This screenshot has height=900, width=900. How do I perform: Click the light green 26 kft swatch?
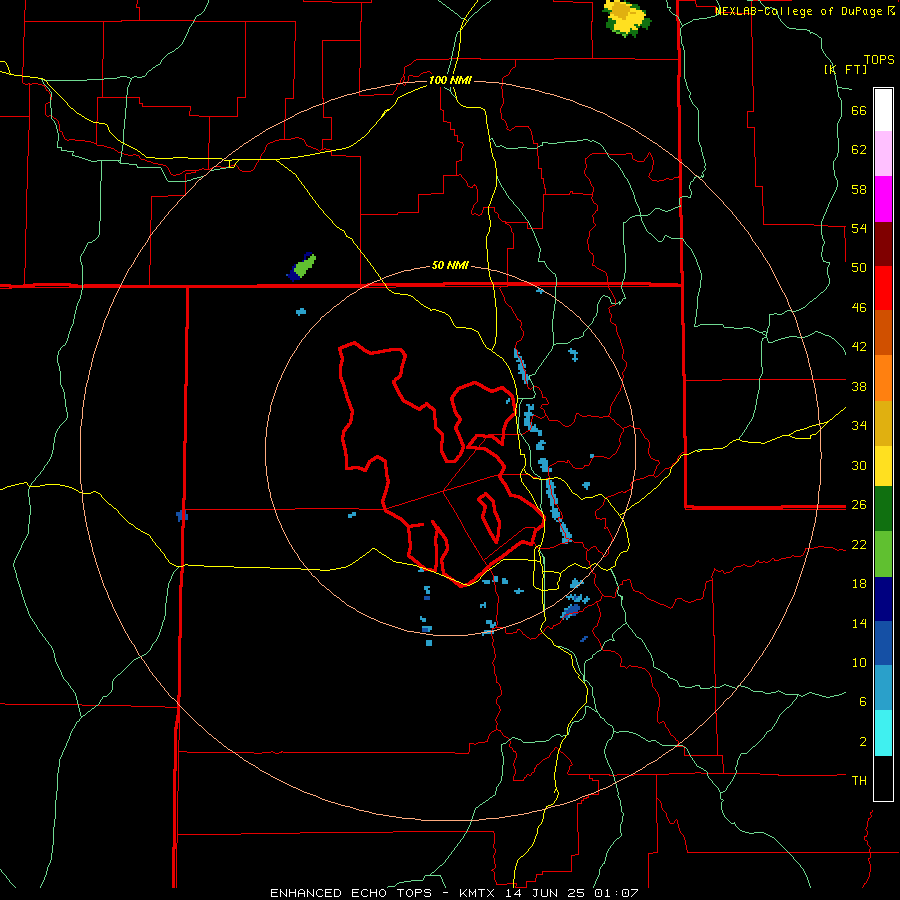(883, 554)
